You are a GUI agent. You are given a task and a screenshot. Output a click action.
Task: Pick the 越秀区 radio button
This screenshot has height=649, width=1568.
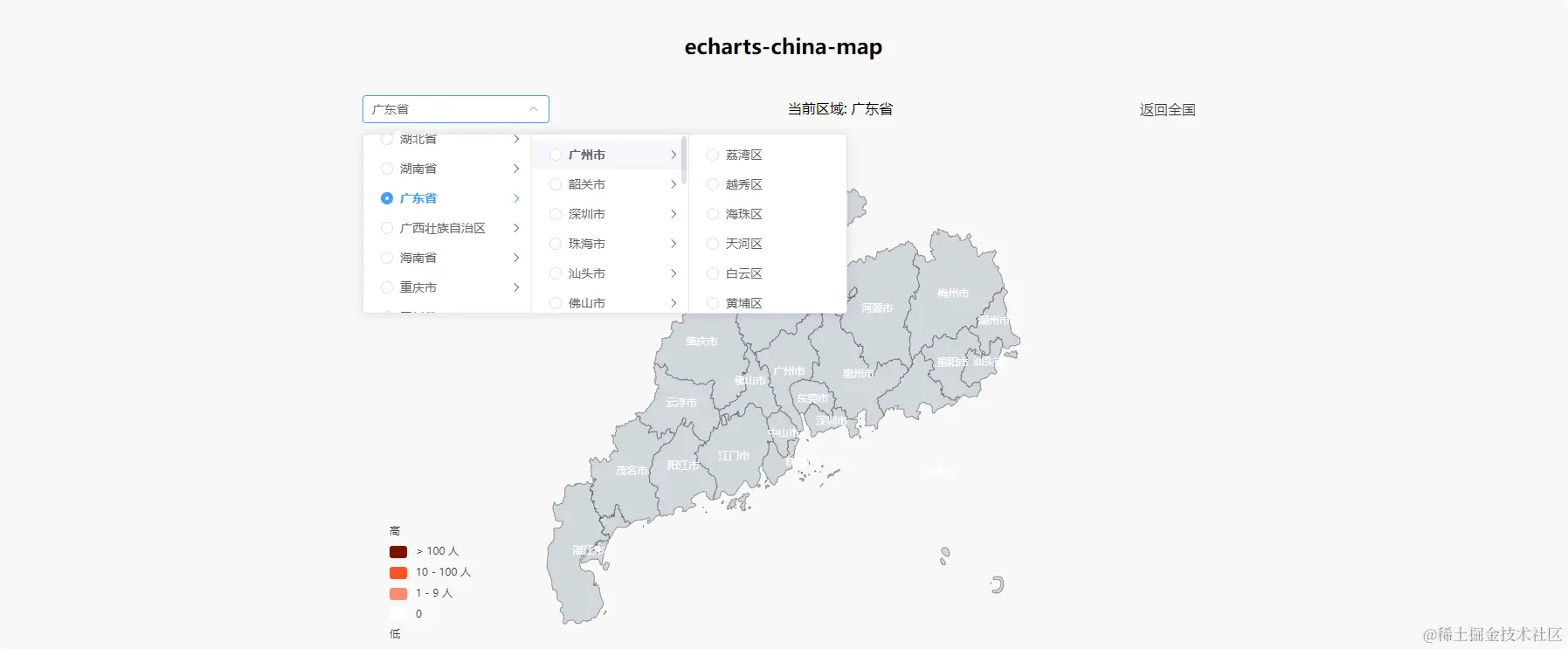713,184
